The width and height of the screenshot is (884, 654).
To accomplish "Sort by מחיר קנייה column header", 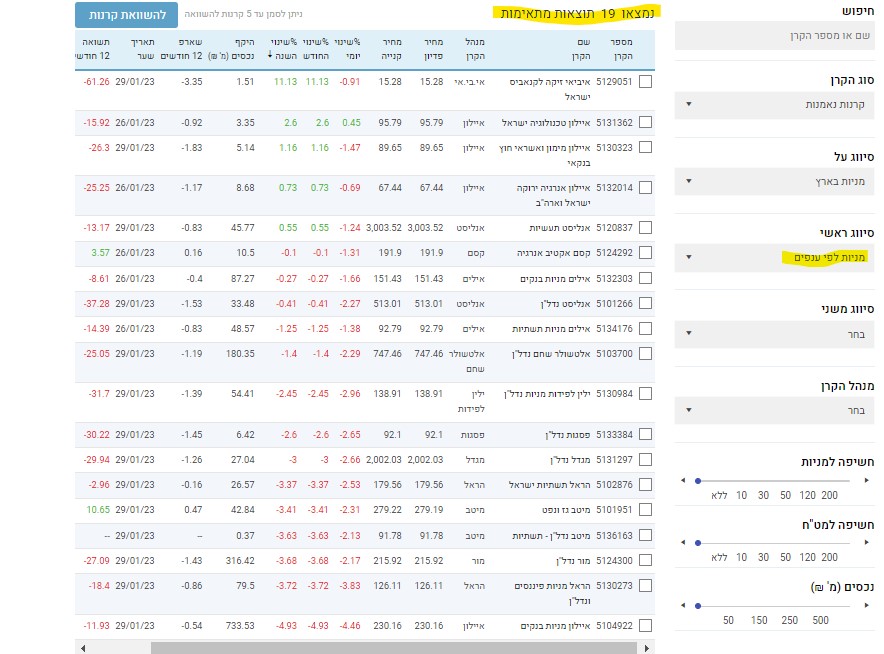I will (391, 49).
